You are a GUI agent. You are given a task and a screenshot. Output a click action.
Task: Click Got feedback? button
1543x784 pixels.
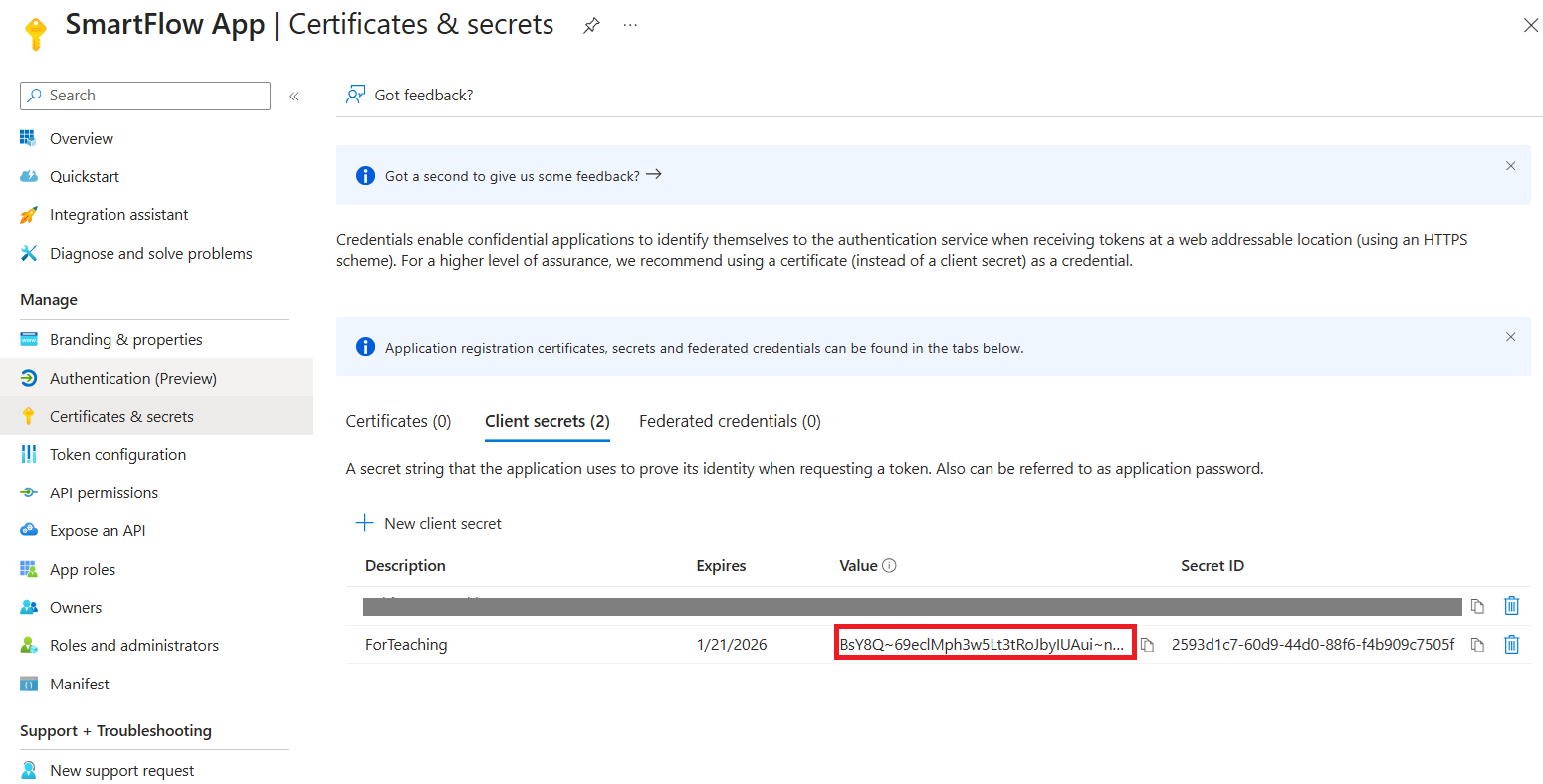click(409, 95)
